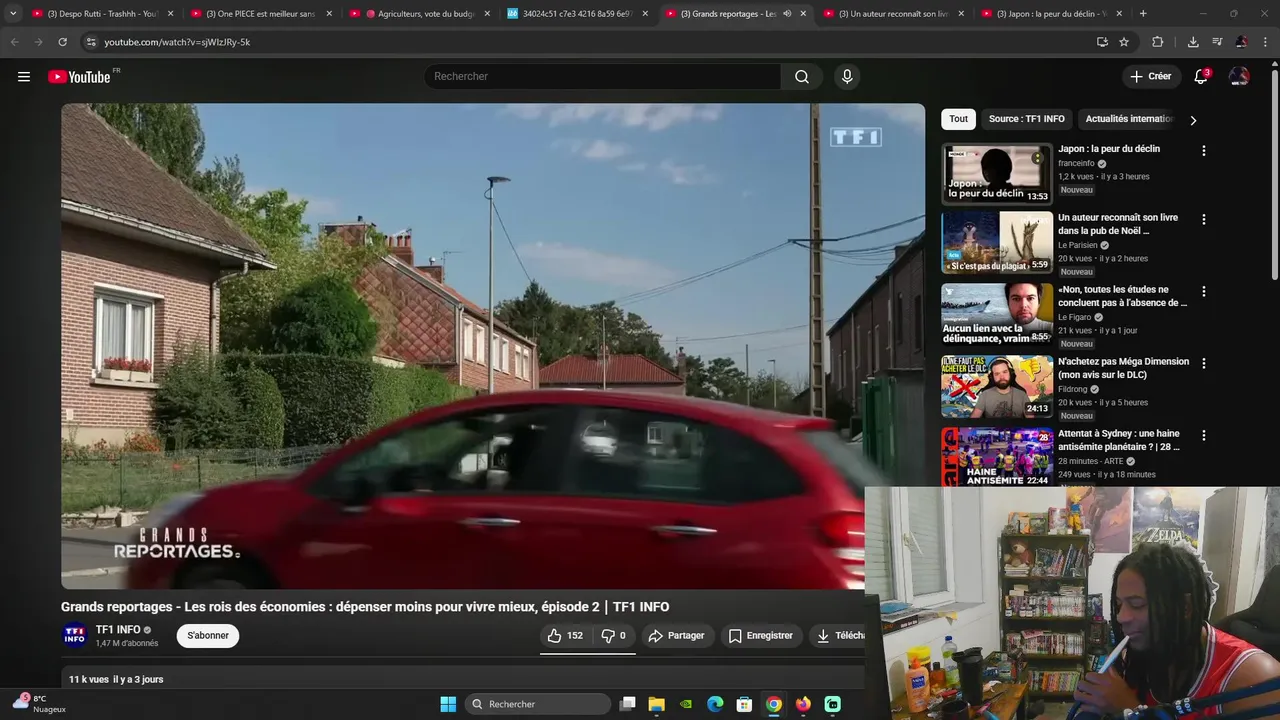1280x720 pixels.
Task: Click the install app icon in address bar
Action: 1102,42
